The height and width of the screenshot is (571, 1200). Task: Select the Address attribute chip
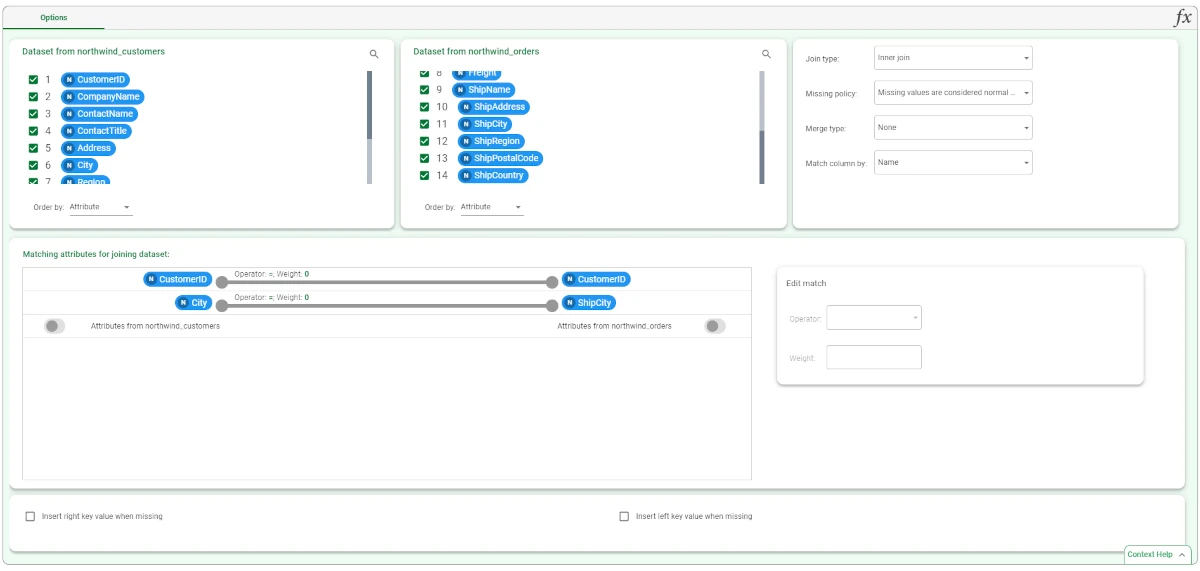point(88,148)
